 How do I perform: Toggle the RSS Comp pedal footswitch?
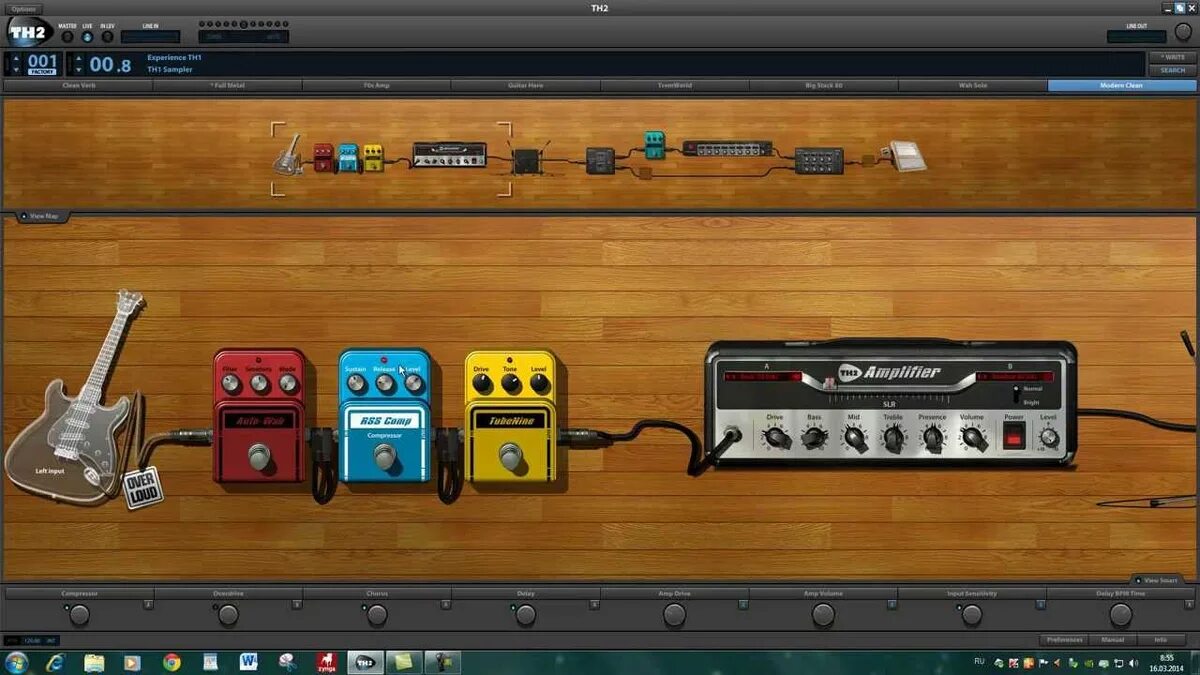point(384,456)
